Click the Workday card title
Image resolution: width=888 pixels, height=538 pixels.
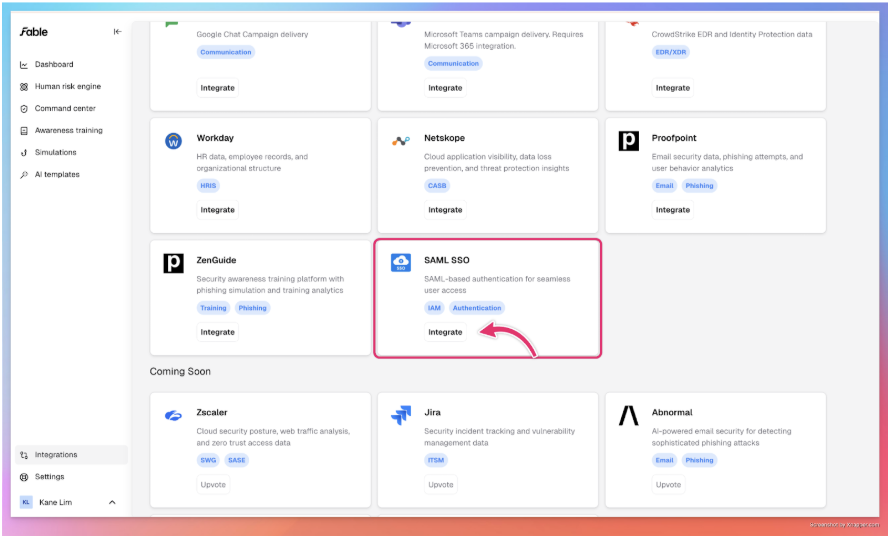[x=215, y=138]
